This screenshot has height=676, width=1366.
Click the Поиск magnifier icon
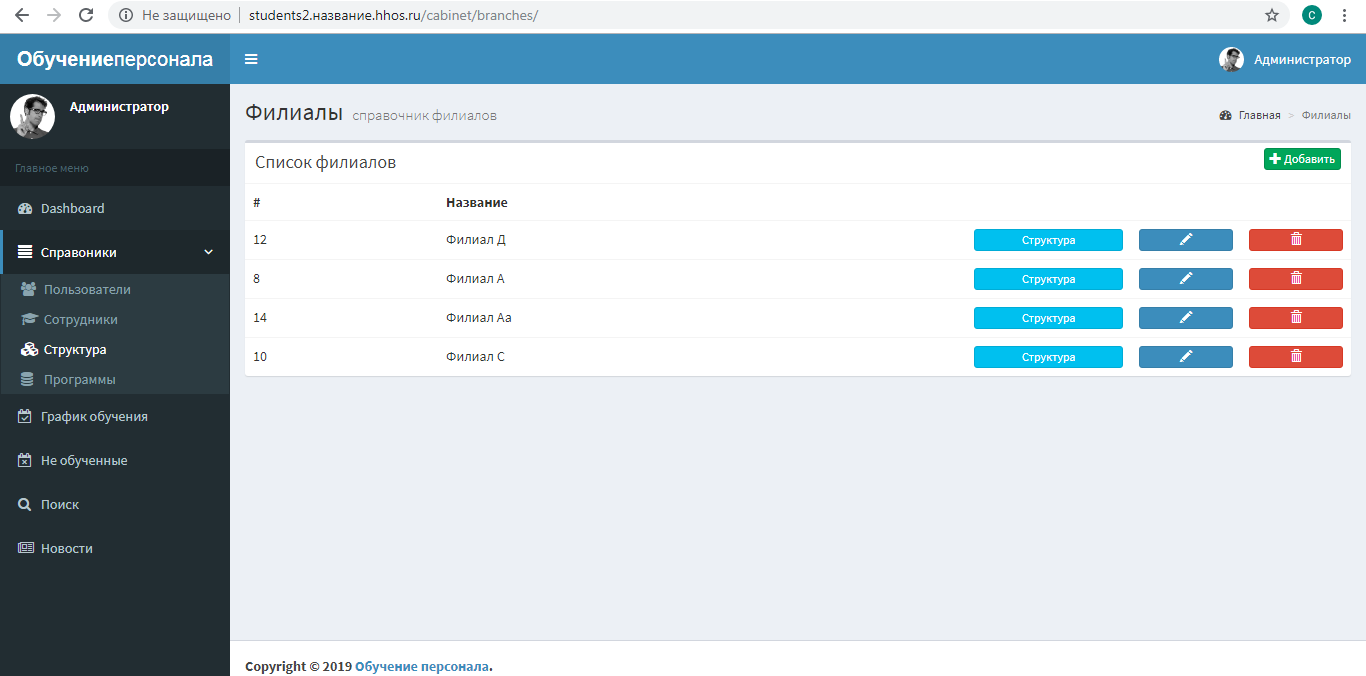25,505
